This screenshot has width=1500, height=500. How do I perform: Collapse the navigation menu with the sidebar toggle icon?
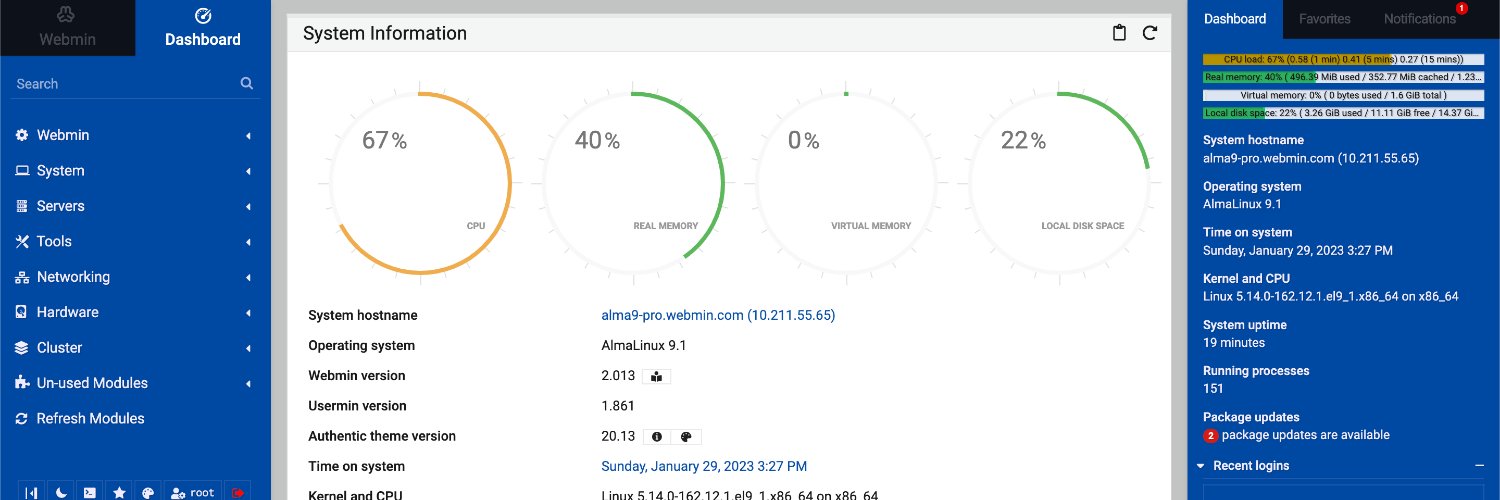click(x=32, y=492)
